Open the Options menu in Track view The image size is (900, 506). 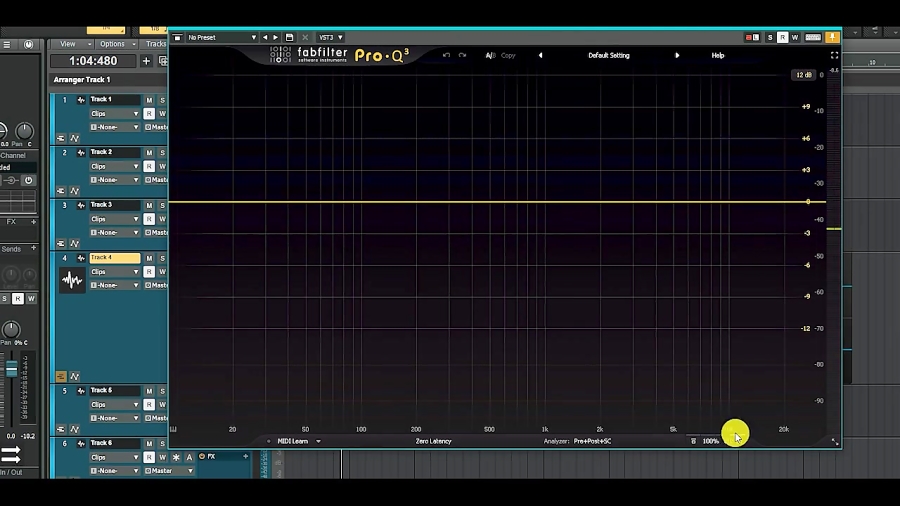pyautogui.click(x=117, y=44)
